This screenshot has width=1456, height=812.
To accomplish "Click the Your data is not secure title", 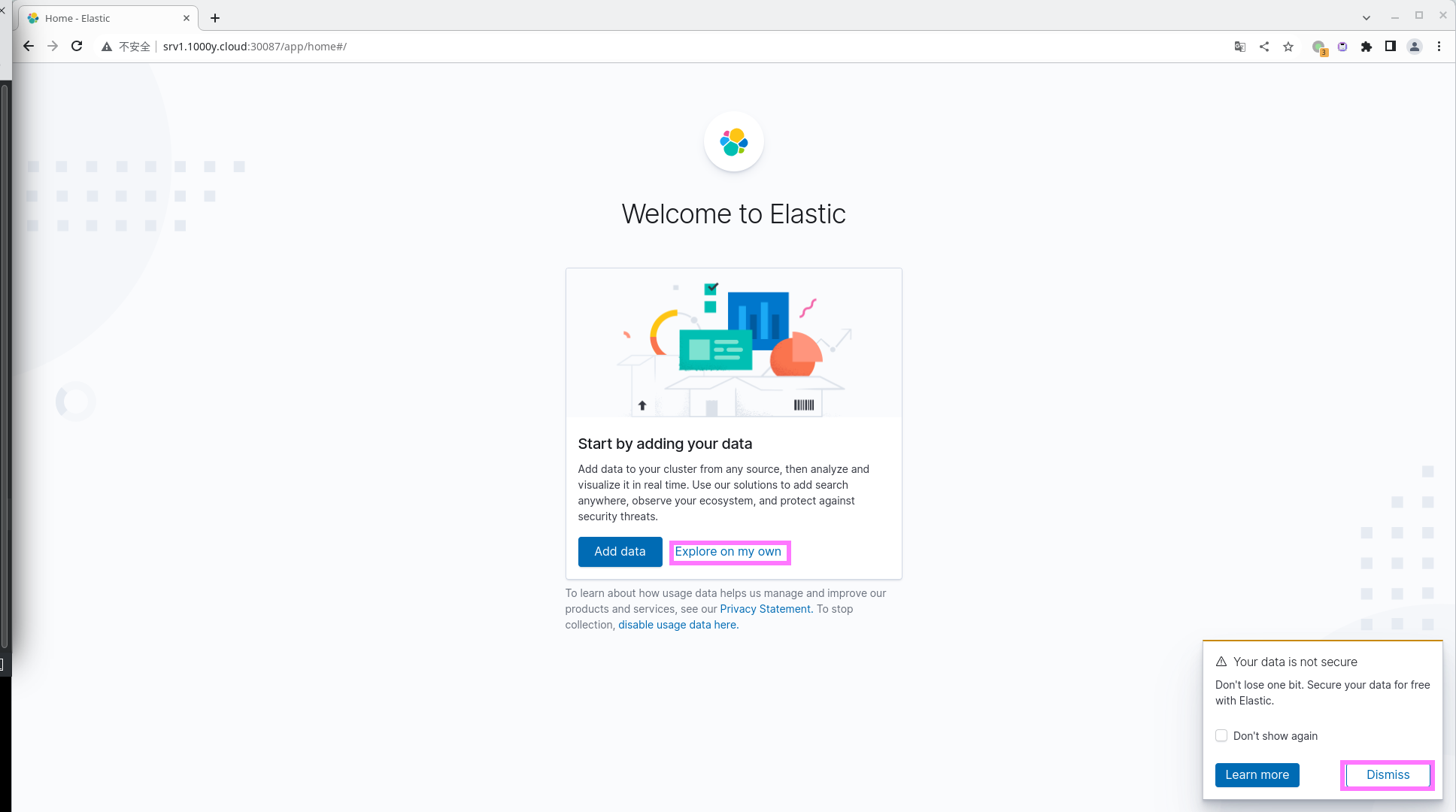I will (x=1295, y=662).
